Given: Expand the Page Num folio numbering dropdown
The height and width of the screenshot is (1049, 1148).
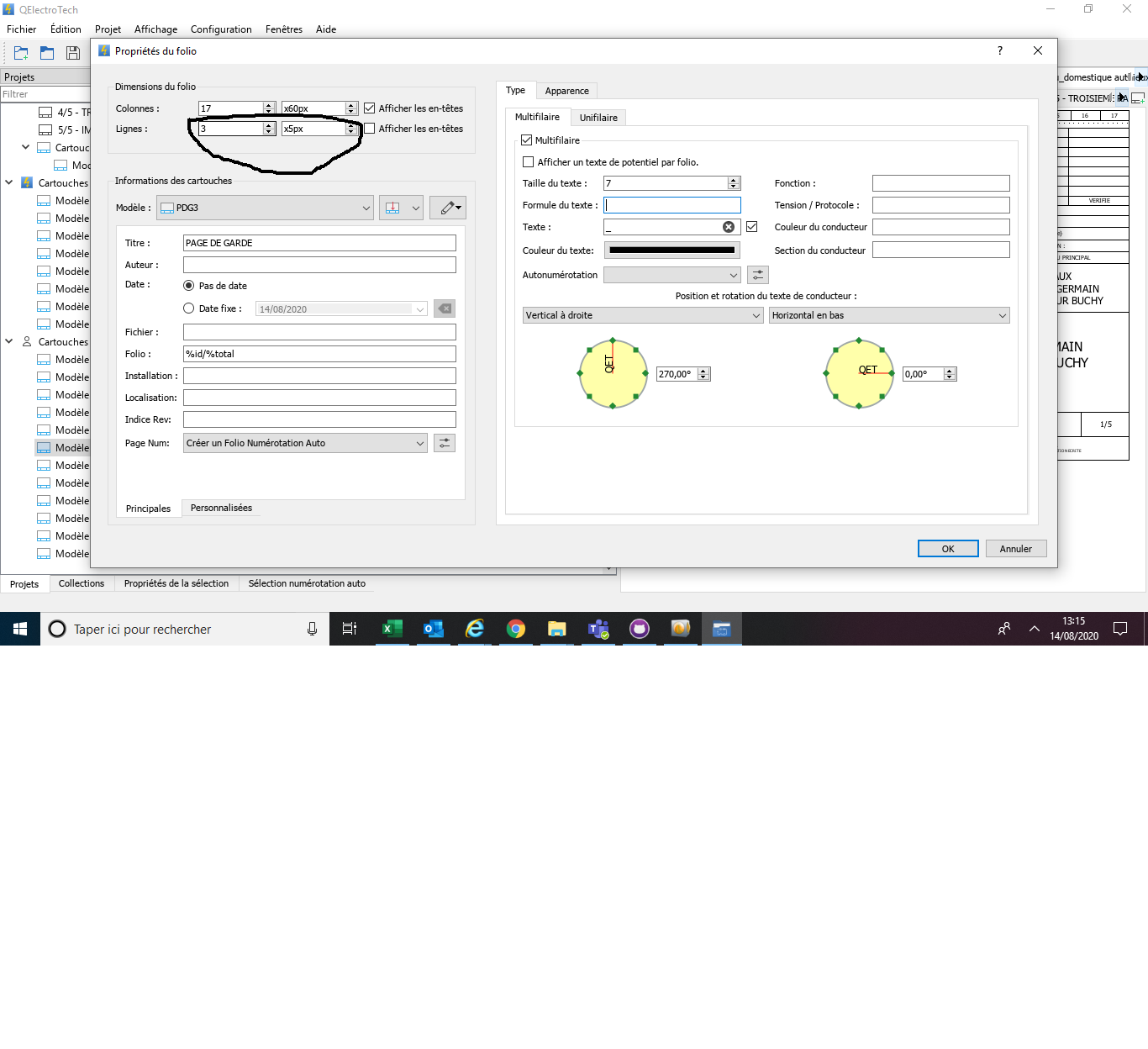Looking at the screenshot, I should [305, 443].
